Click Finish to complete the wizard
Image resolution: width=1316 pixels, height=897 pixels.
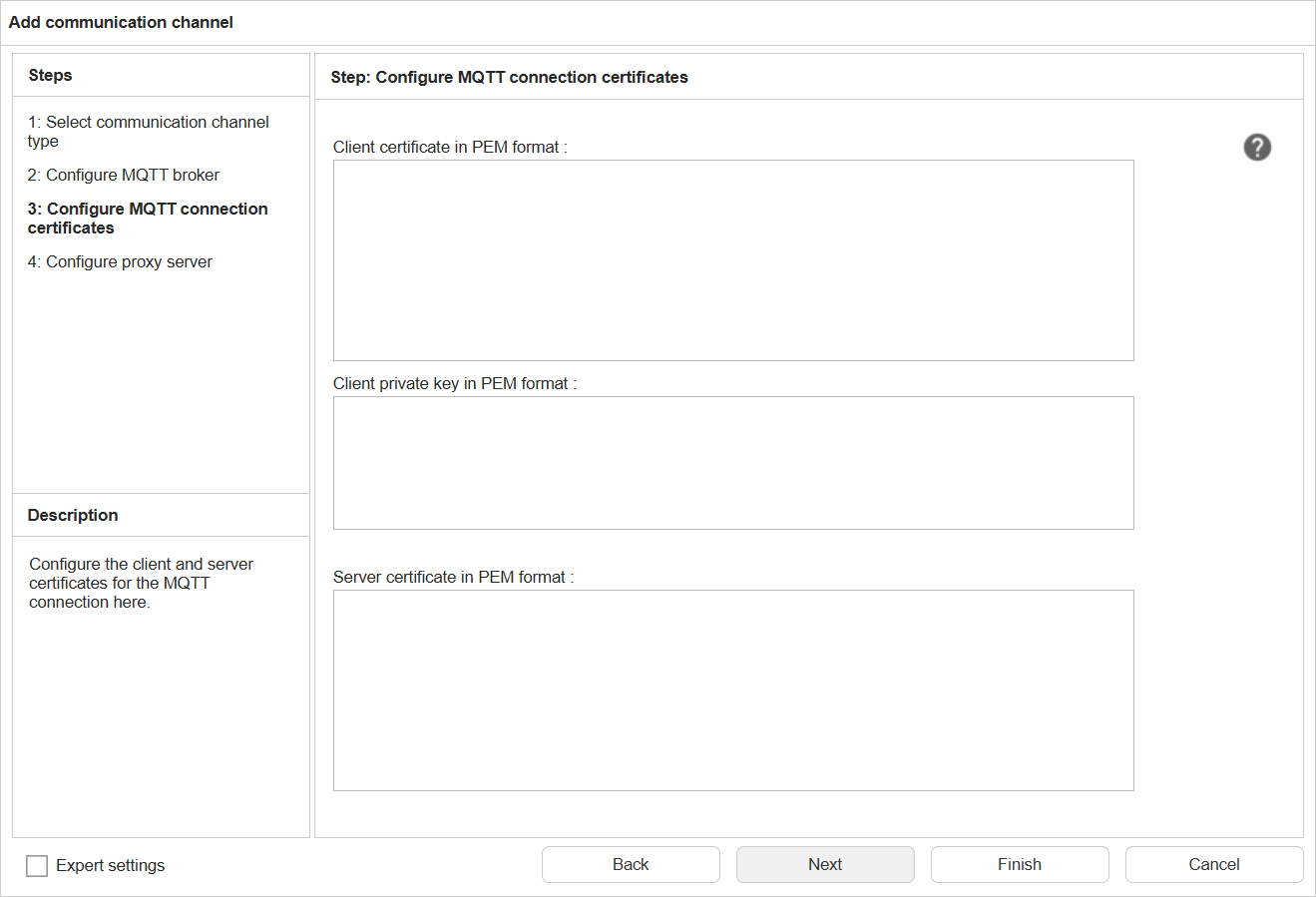(1019, 864)
